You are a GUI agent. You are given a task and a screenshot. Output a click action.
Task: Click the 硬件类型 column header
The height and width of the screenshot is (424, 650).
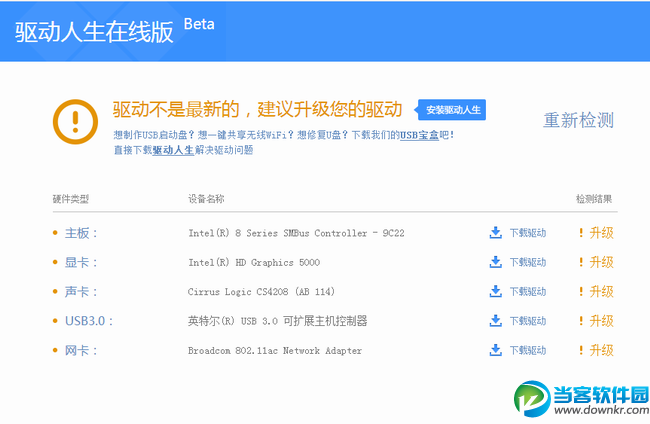pyautogui.click(x=71, y=199)
